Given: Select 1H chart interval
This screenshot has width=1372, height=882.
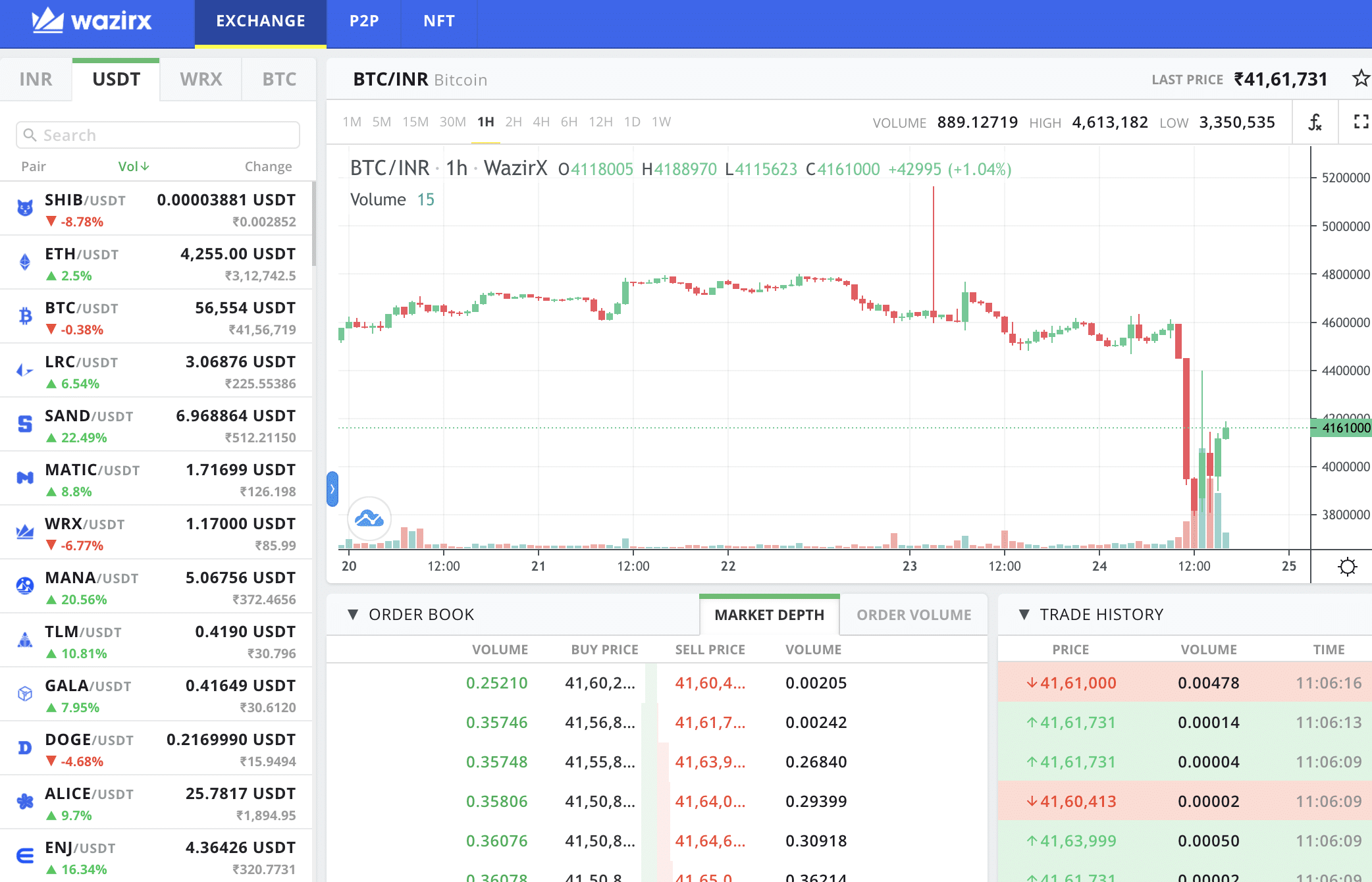Looking at the screenshot, I should (486, 122).
